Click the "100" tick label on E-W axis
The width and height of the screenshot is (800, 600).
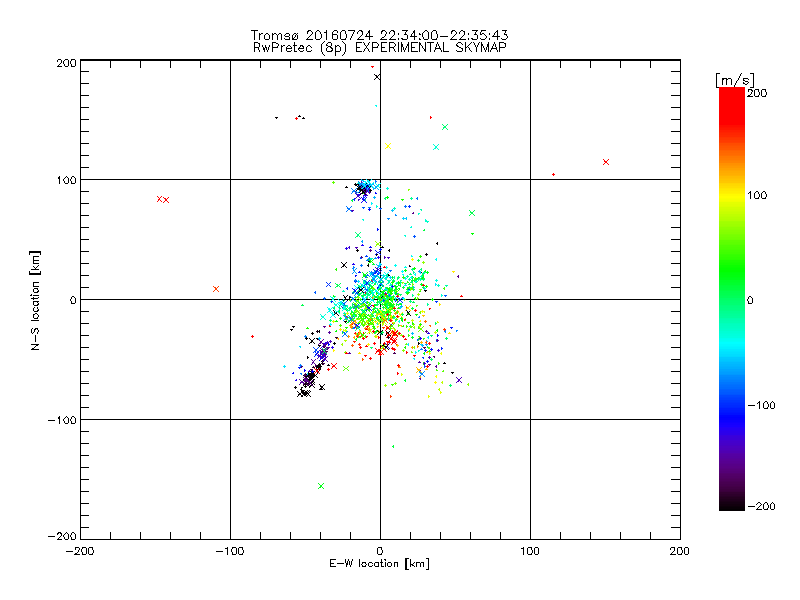pos(530,551)
